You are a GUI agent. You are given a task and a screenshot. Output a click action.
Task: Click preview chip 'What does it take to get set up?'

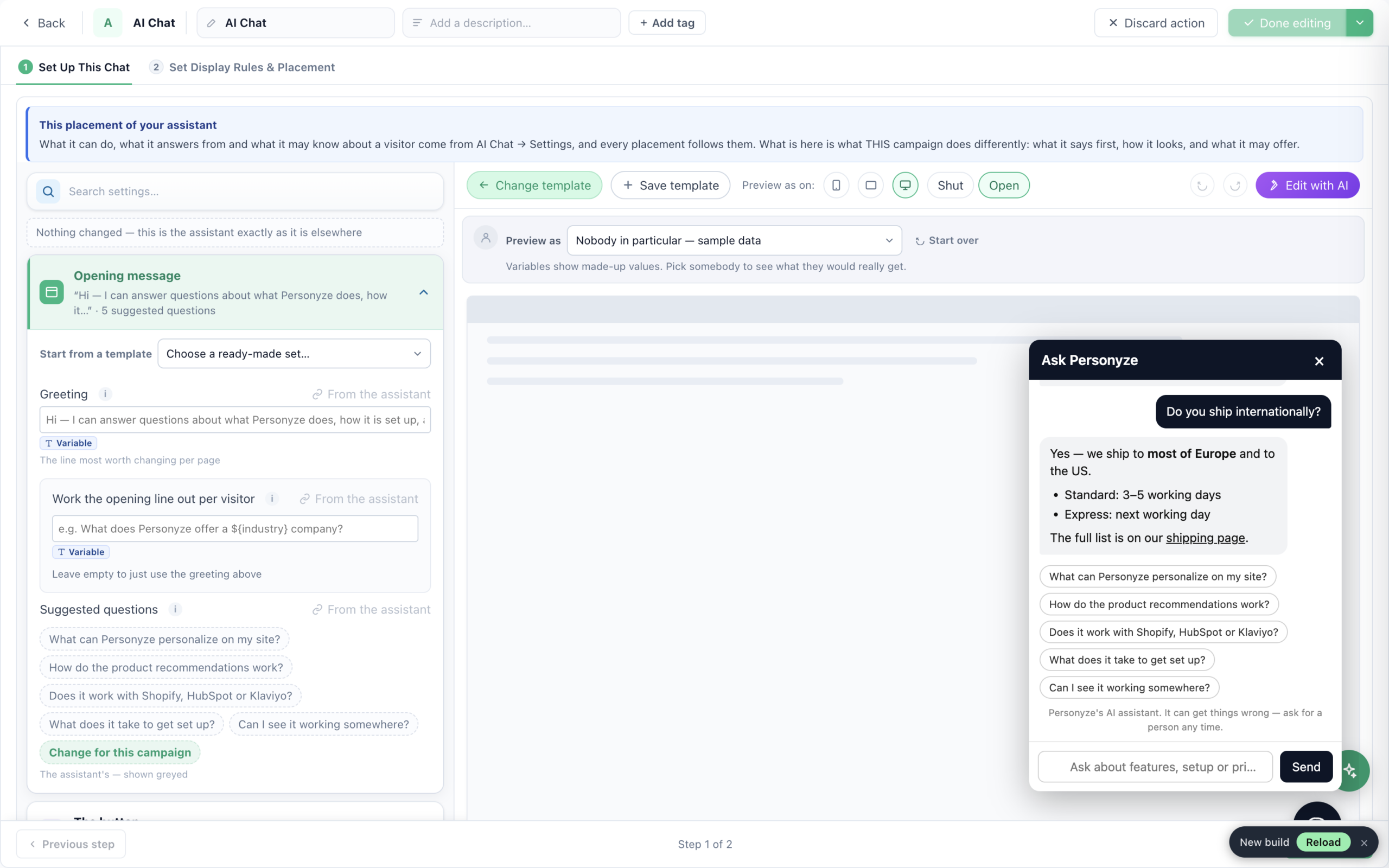[x=1127, y=660]
